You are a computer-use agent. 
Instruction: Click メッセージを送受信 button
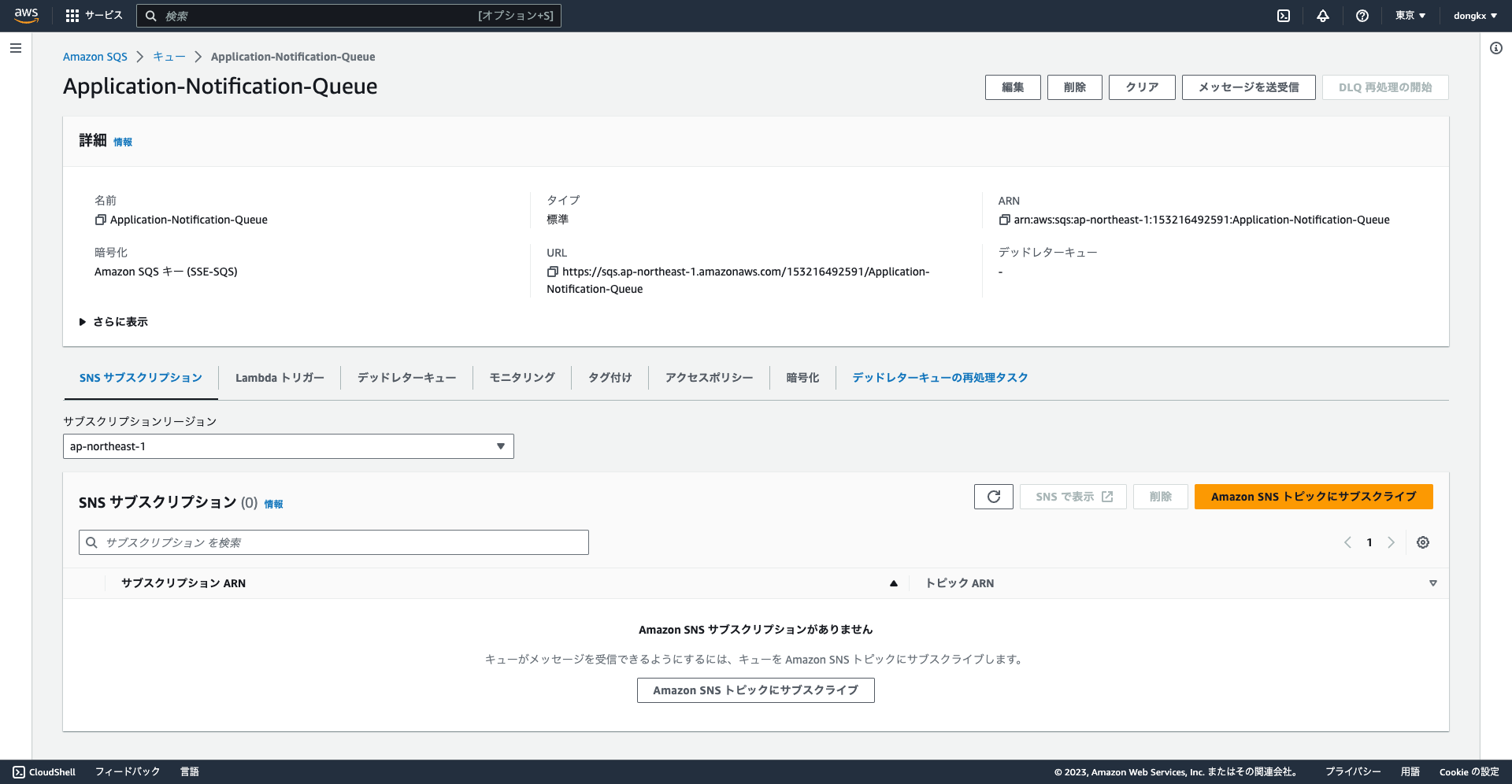1249,87
